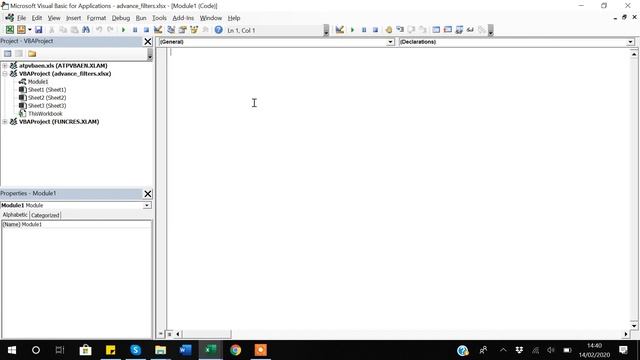Click Toggle Folders in Project panel

tap(32, 53)
